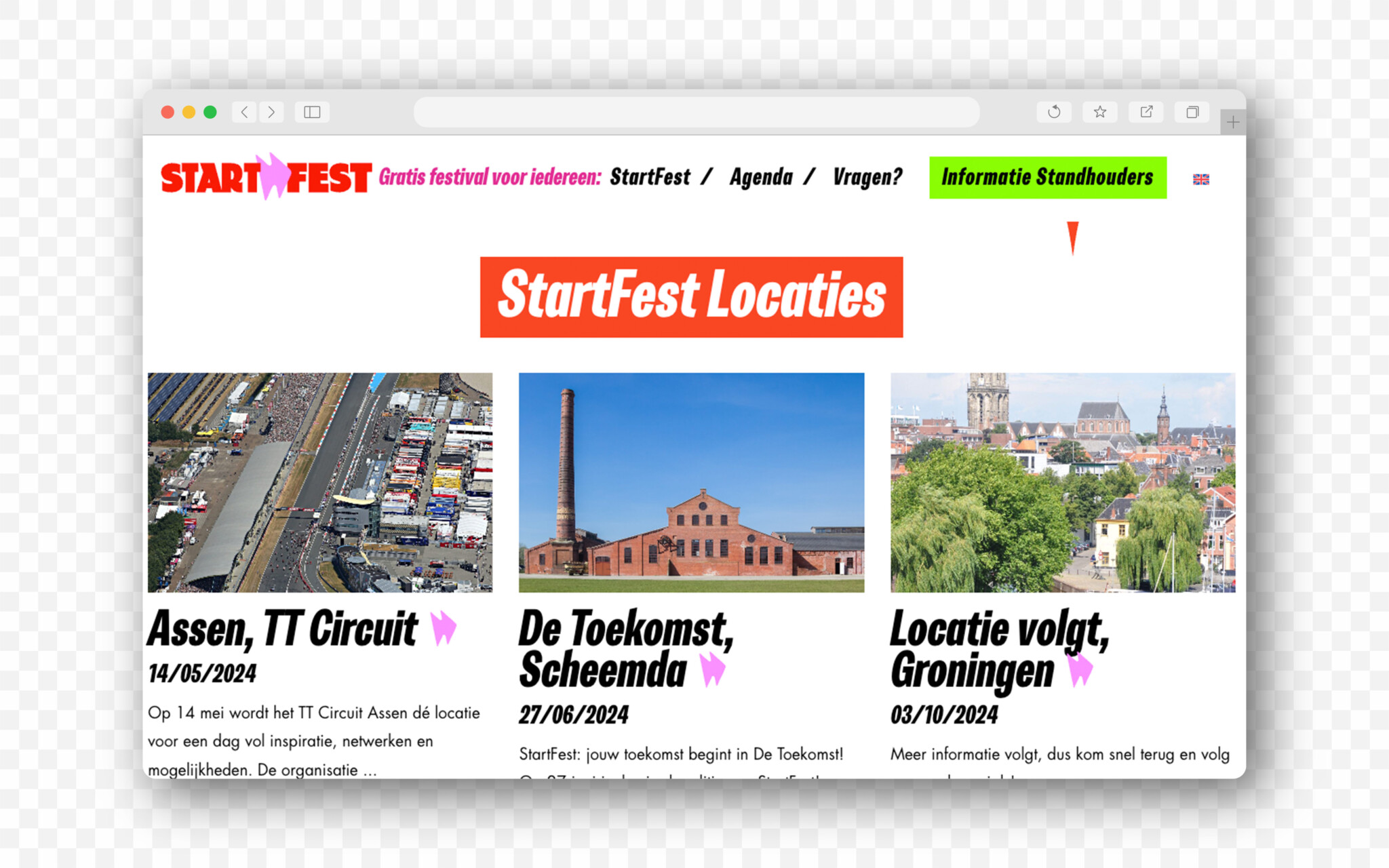This screenshot has height=868, width=1389.
Task: Click the StartFest logo
Action: pos(266,178)
